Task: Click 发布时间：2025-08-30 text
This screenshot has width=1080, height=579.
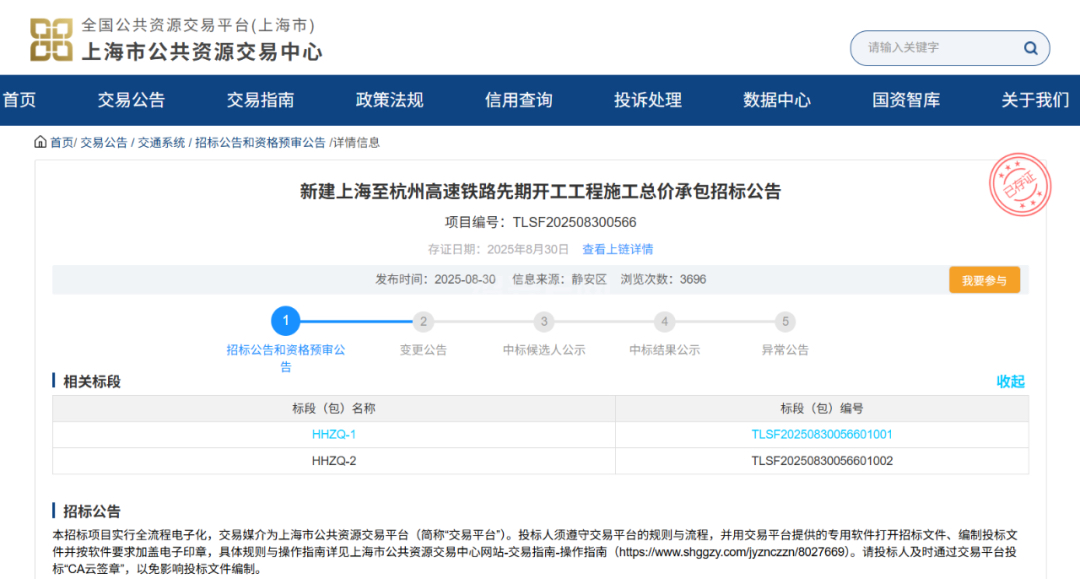Action: tap(435, 280)
